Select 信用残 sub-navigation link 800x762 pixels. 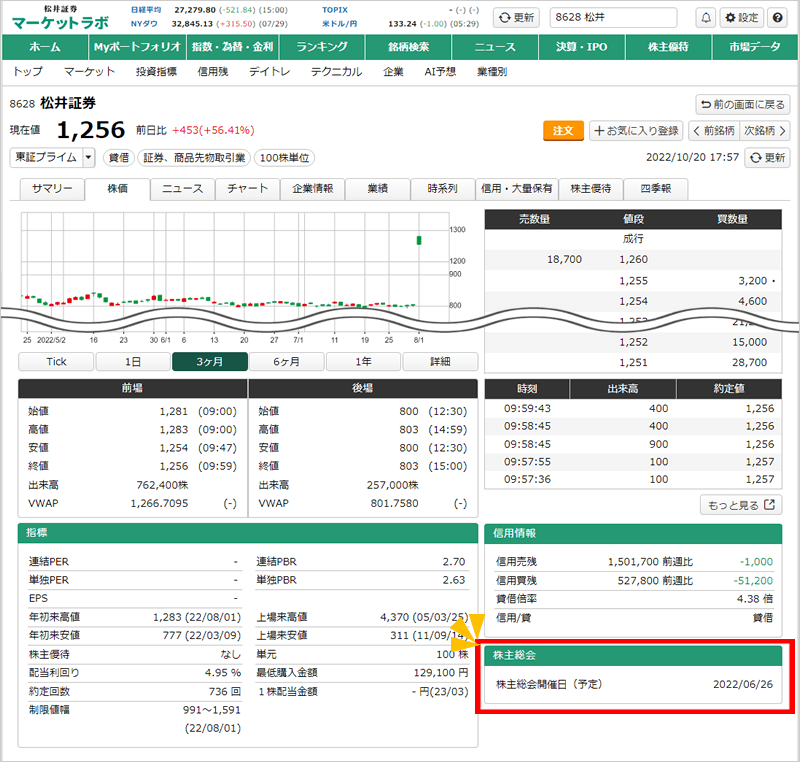pos(213,72)
